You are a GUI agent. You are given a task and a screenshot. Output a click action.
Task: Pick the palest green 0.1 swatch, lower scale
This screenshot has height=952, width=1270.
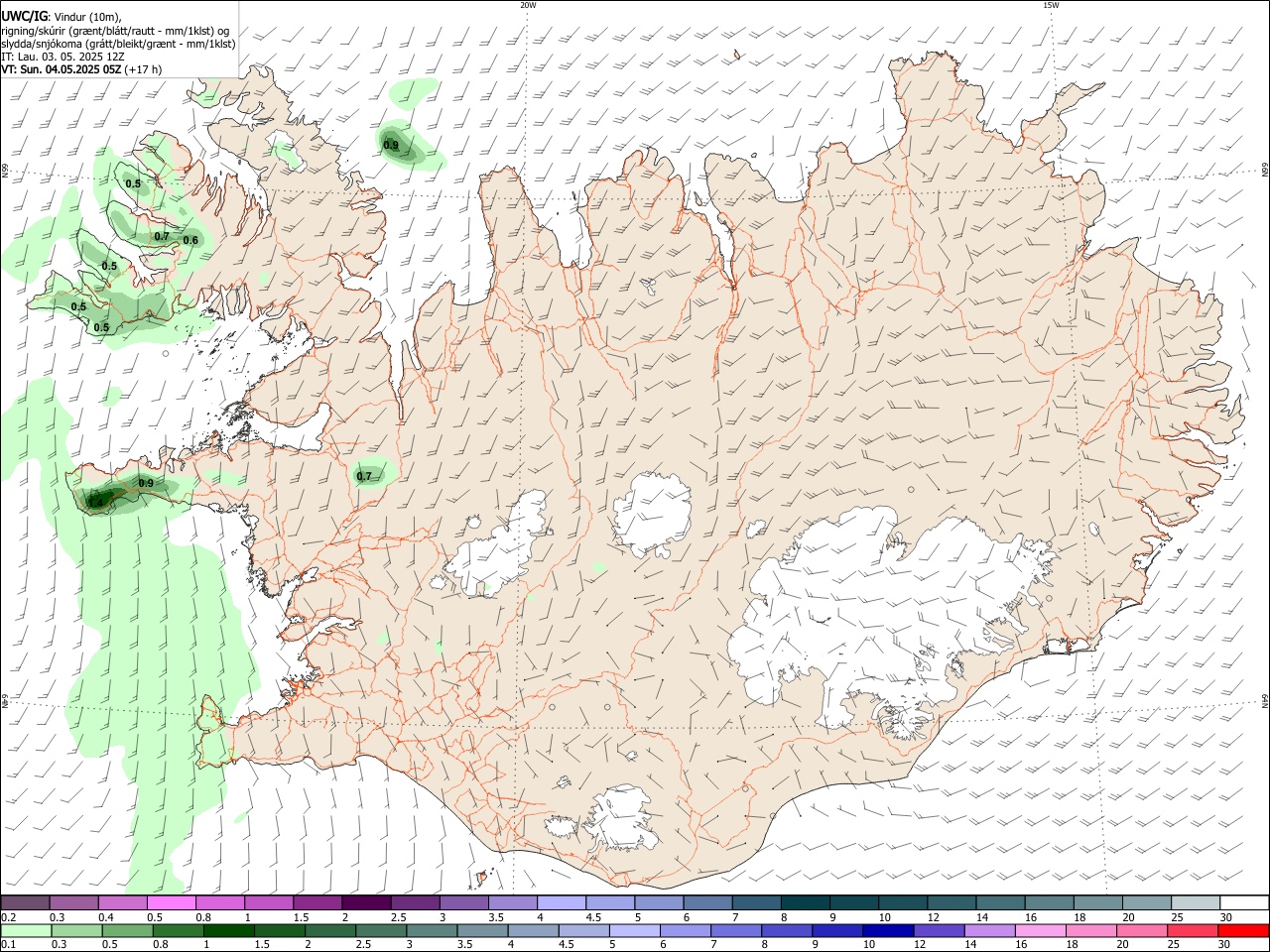tap(26, 930)
